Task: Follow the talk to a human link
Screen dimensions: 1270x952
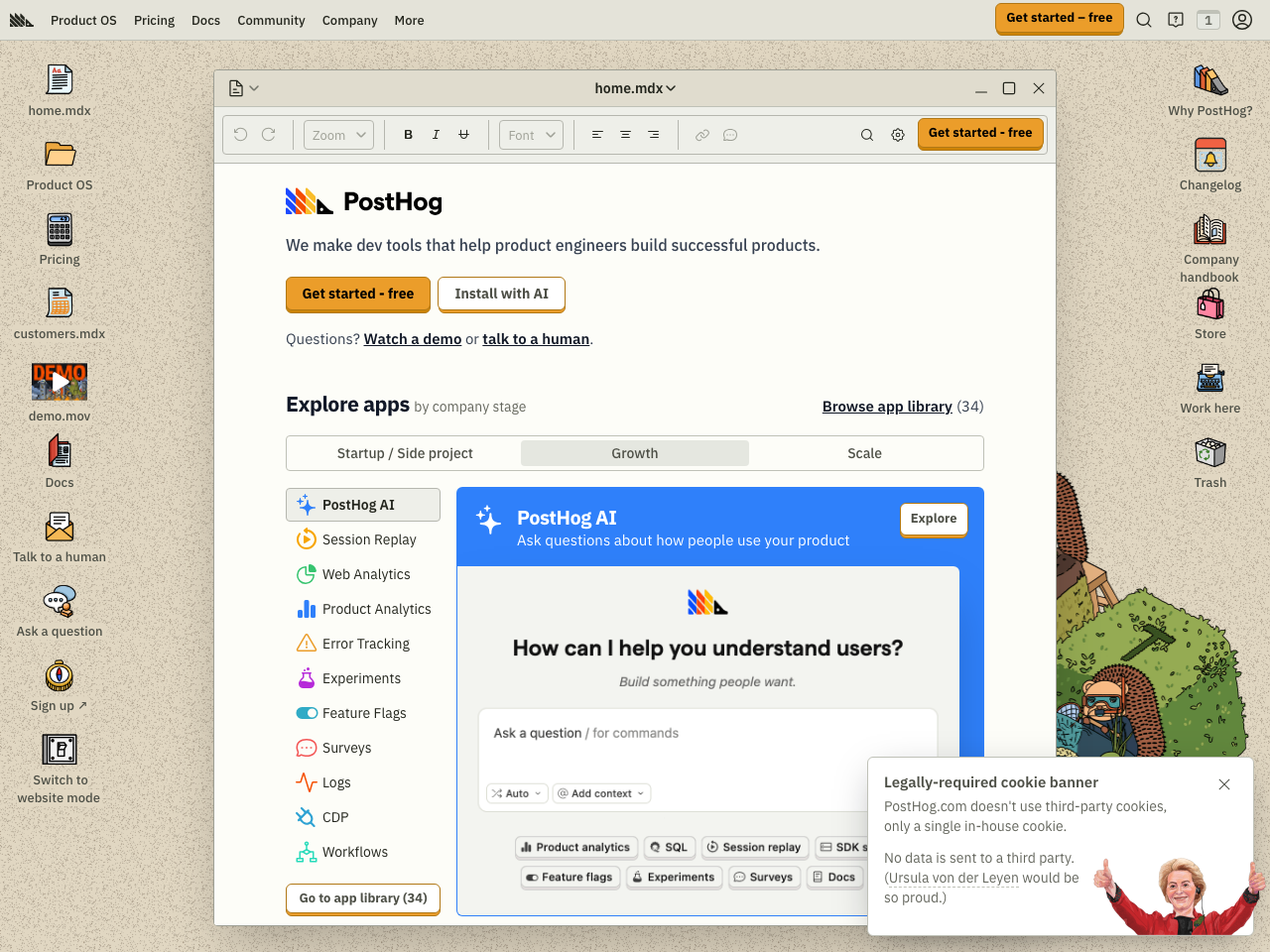Action: (536, 338)
